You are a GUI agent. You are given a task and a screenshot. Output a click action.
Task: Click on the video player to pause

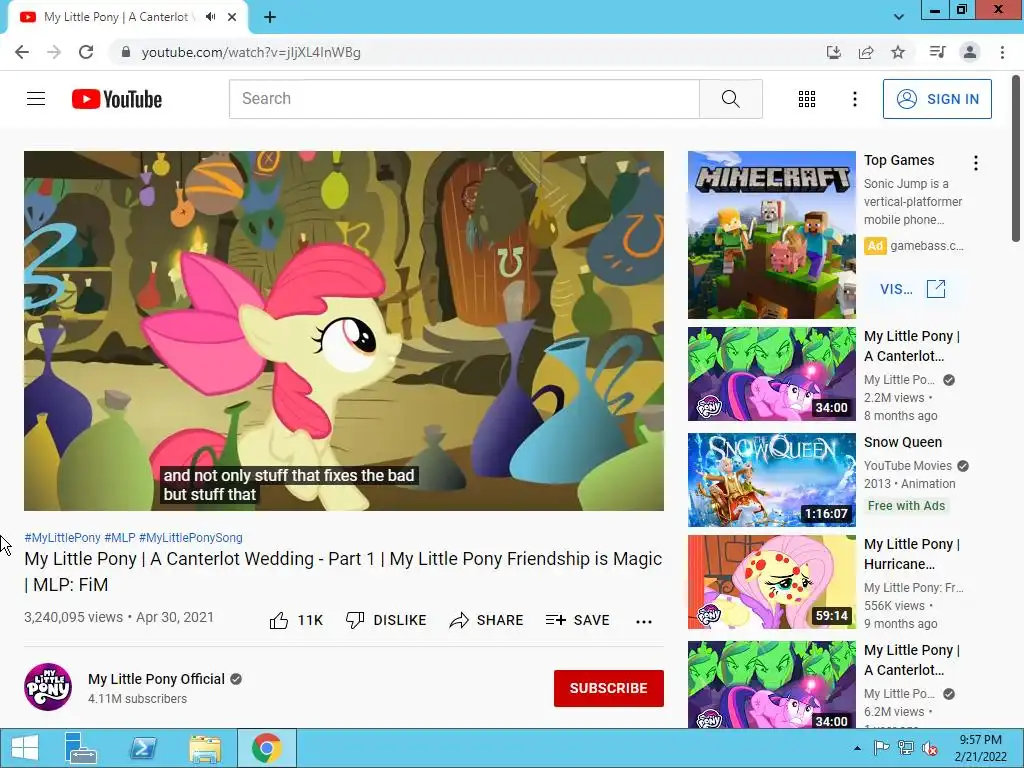click(x=344, y=331)
